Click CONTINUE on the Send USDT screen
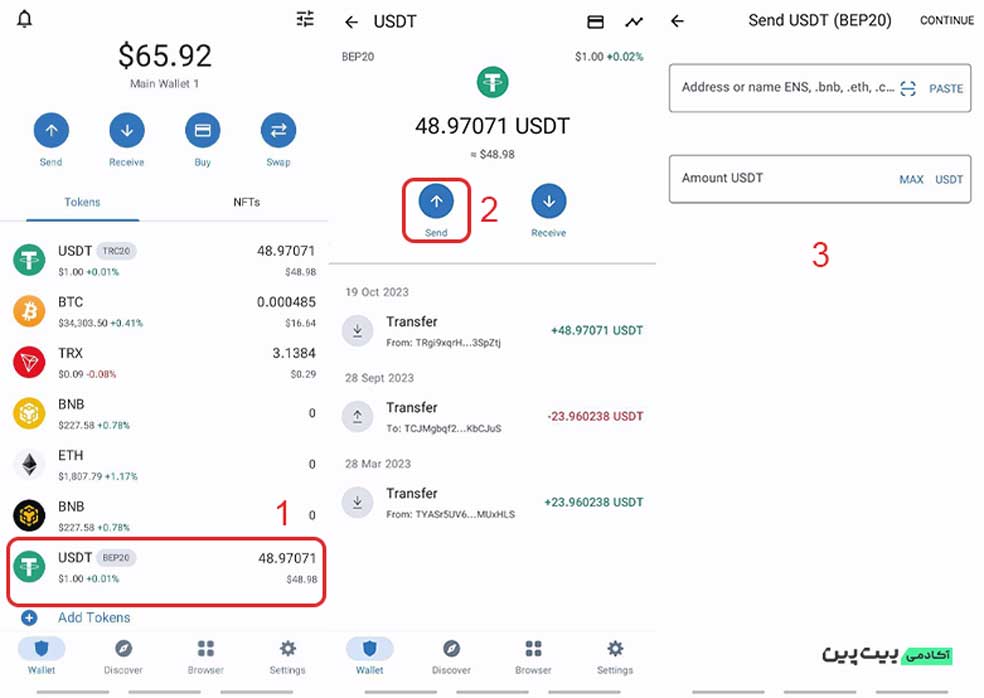Viewport: 984px width, 698px height. tap(947, 21)
